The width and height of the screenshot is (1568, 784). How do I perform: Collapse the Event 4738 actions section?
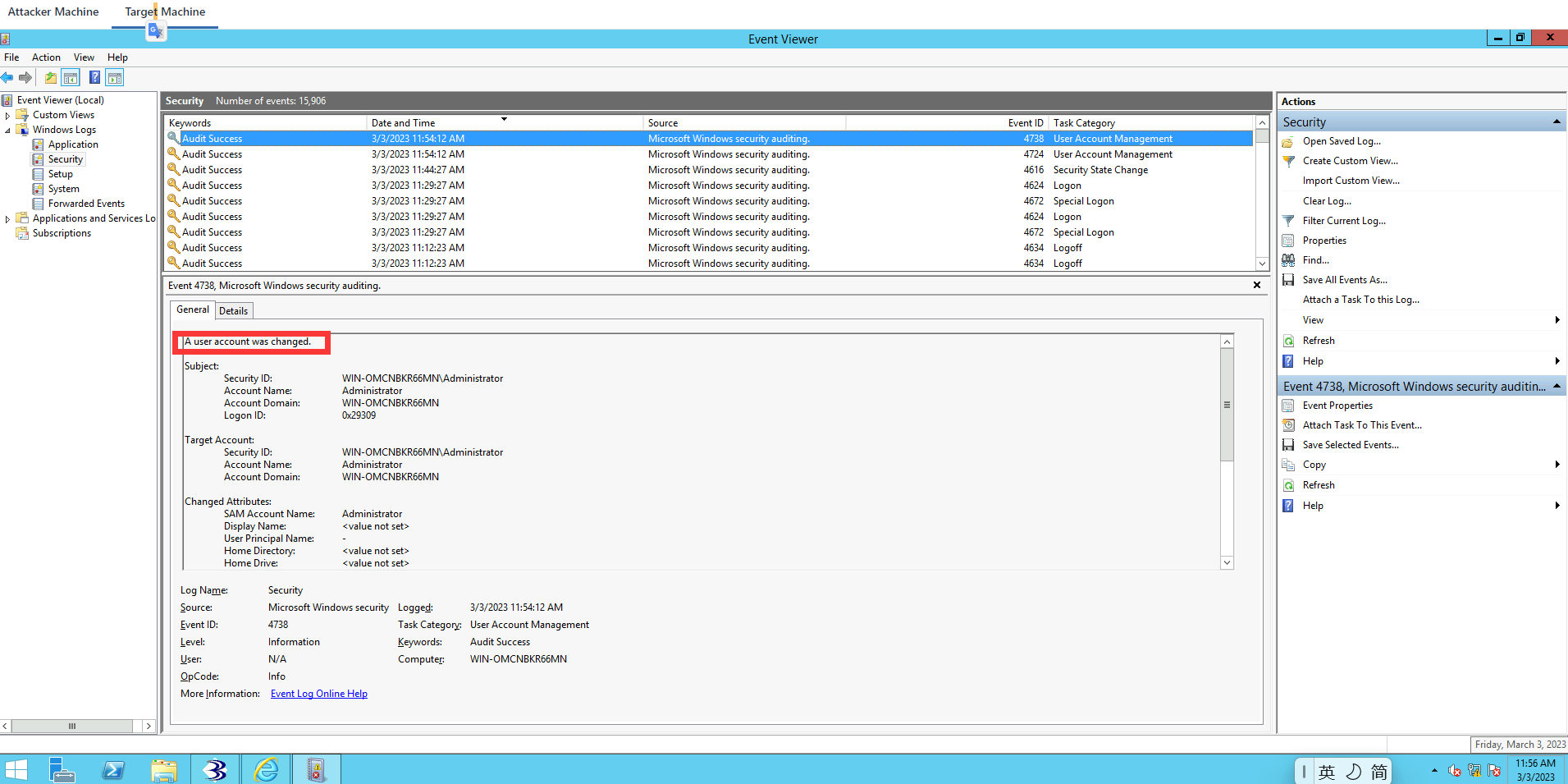(x=1557, y=387)
